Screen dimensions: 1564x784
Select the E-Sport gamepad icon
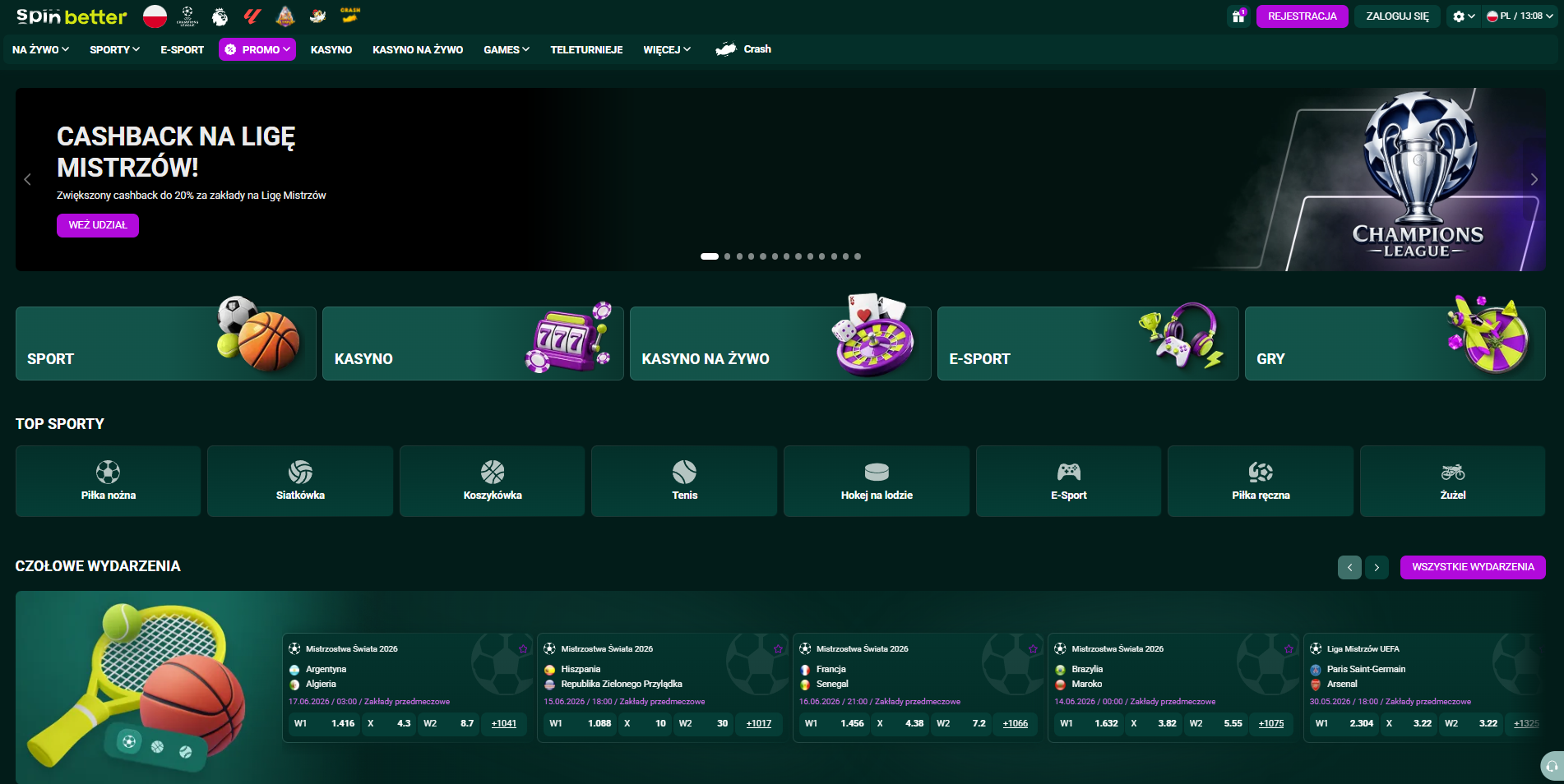(x=1069, y=472)
